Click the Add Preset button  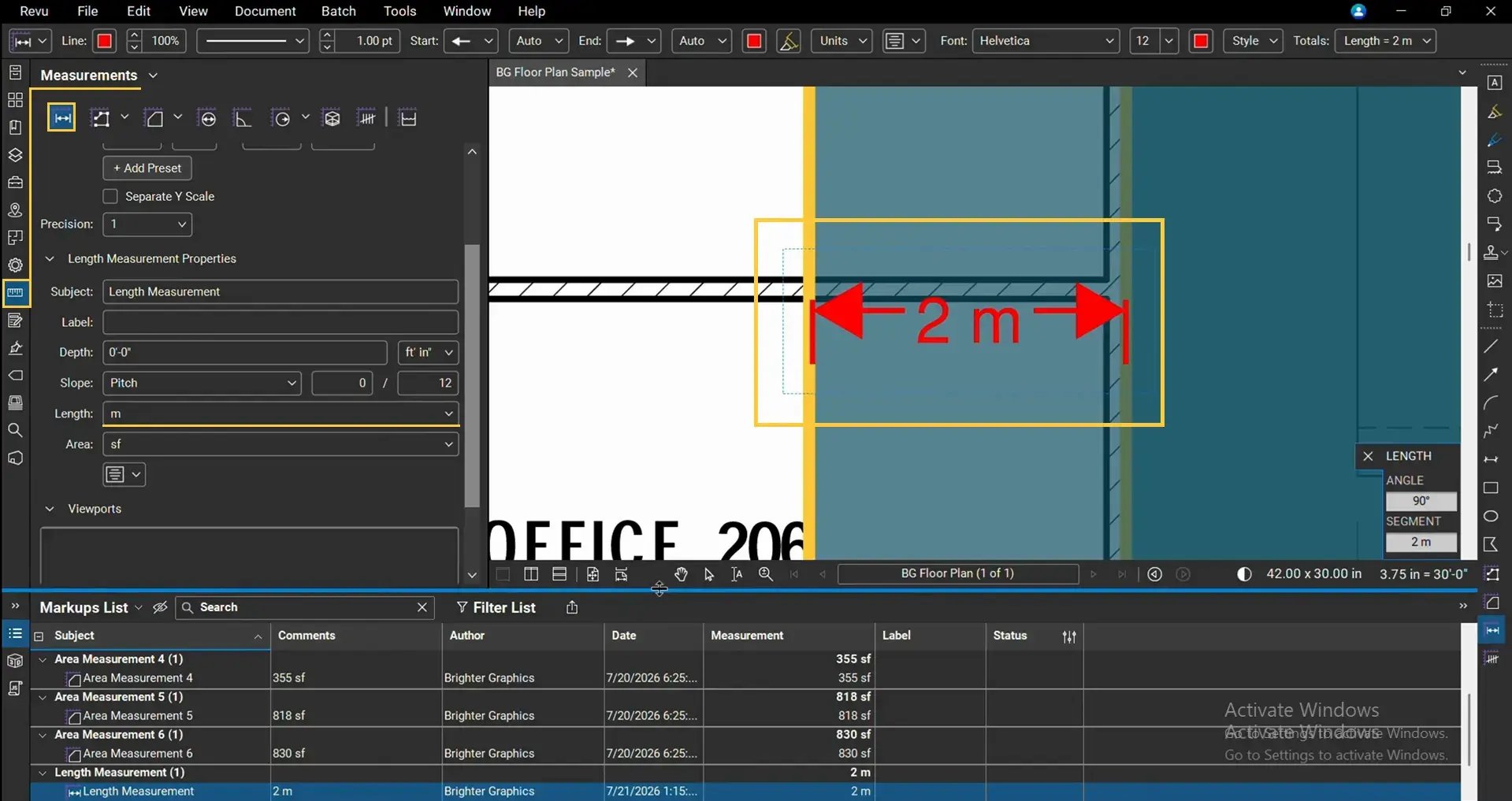coord(147,168)
